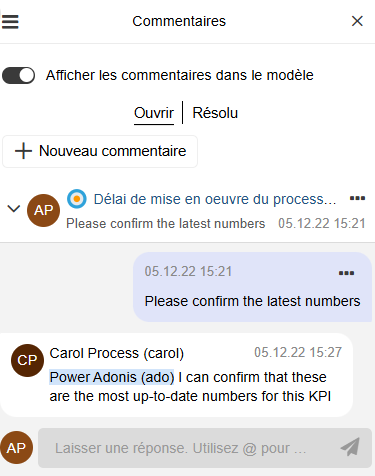Screen dimensions: 375x476
Task: Click the plus icon in Nouveau commentaire
Action: pos(23,151)
